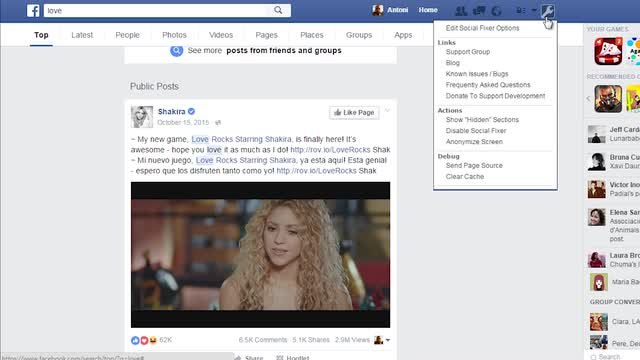Play the Shakira video
The height and width of the screenshot is (360, 640).
coord(260,255)
